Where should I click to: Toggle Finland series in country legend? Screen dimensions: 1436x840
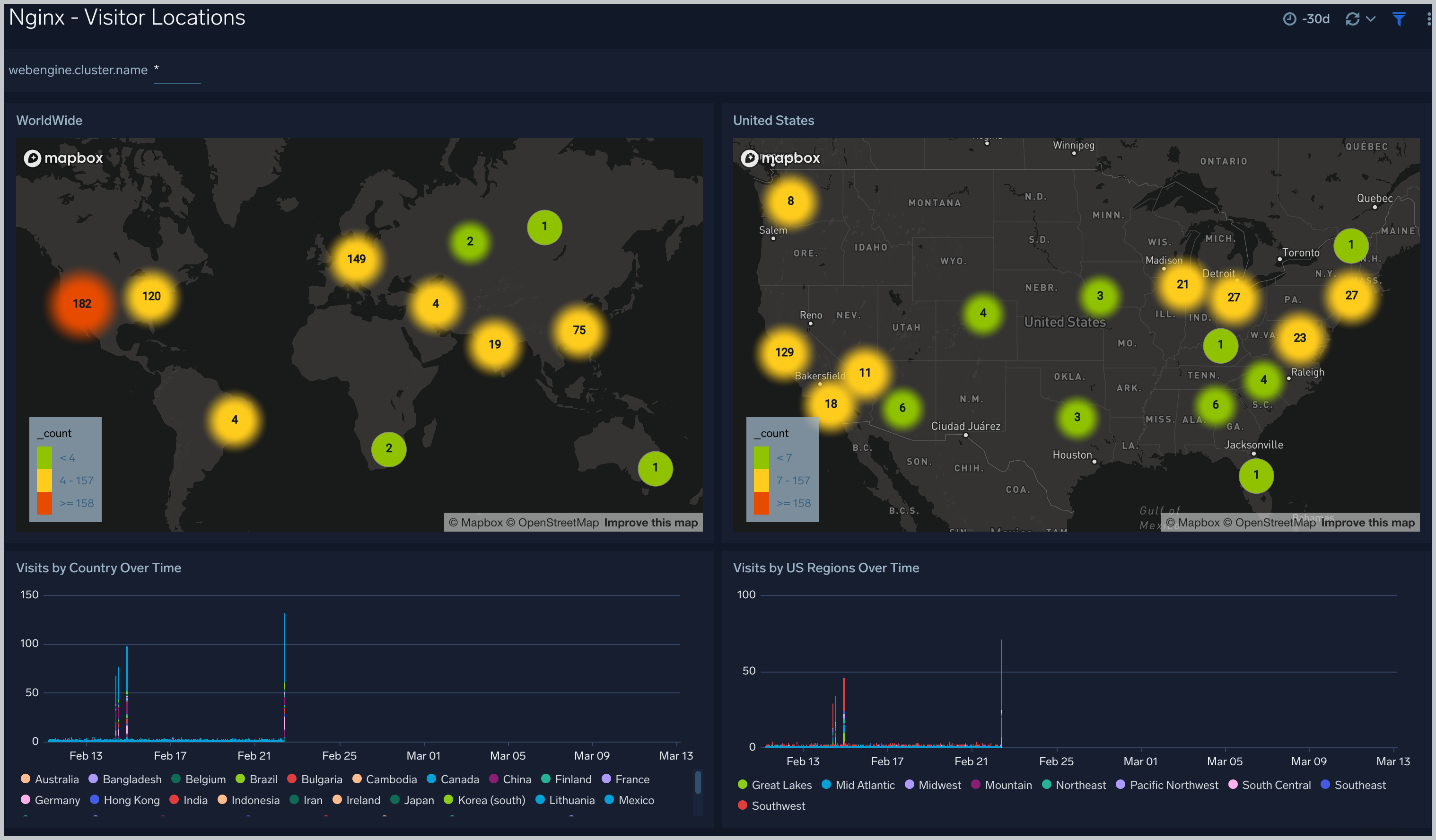tap(567, 779)
